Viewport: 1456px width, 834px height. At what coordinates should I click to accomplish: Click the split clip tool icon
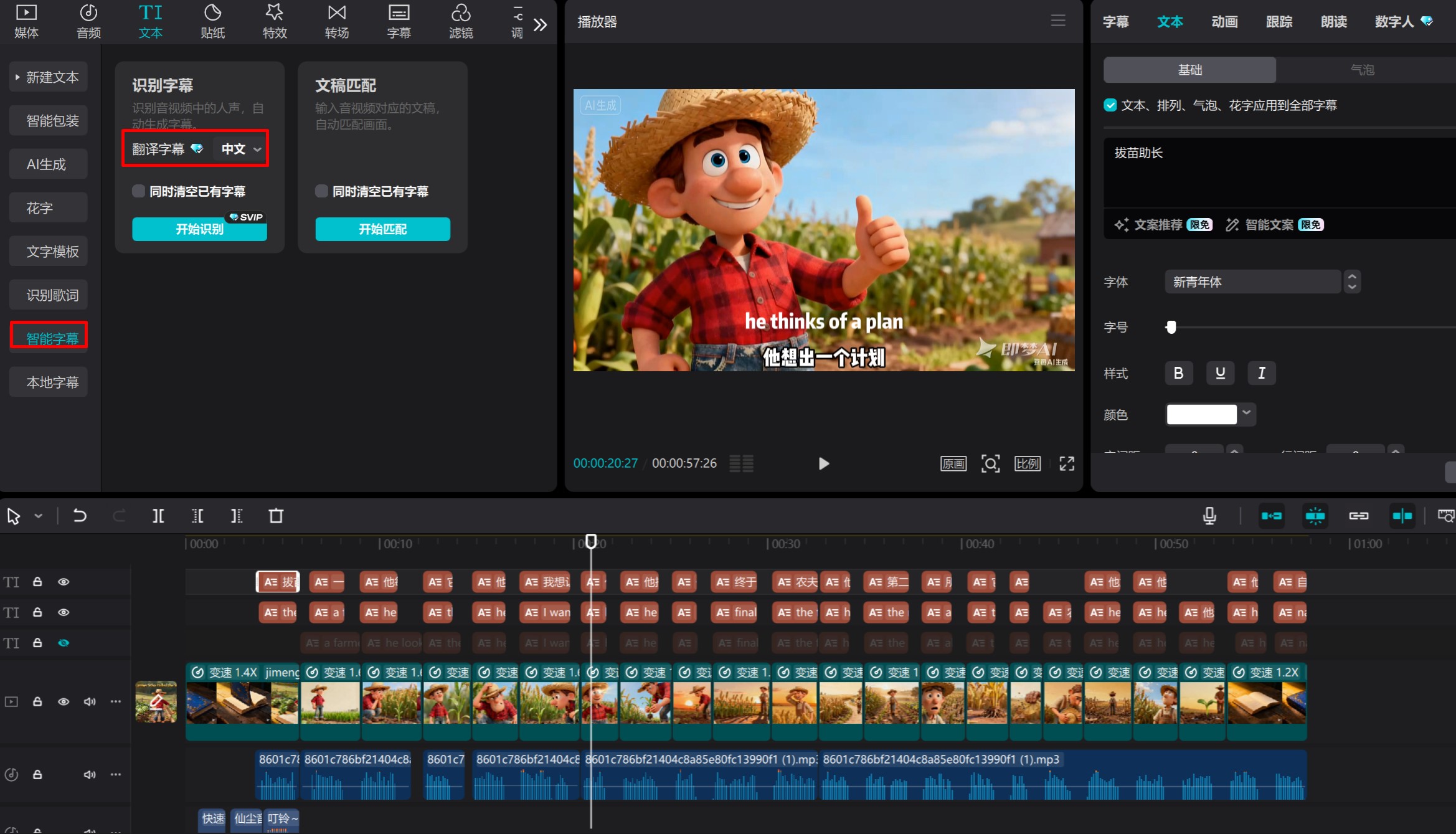(158, 516)
